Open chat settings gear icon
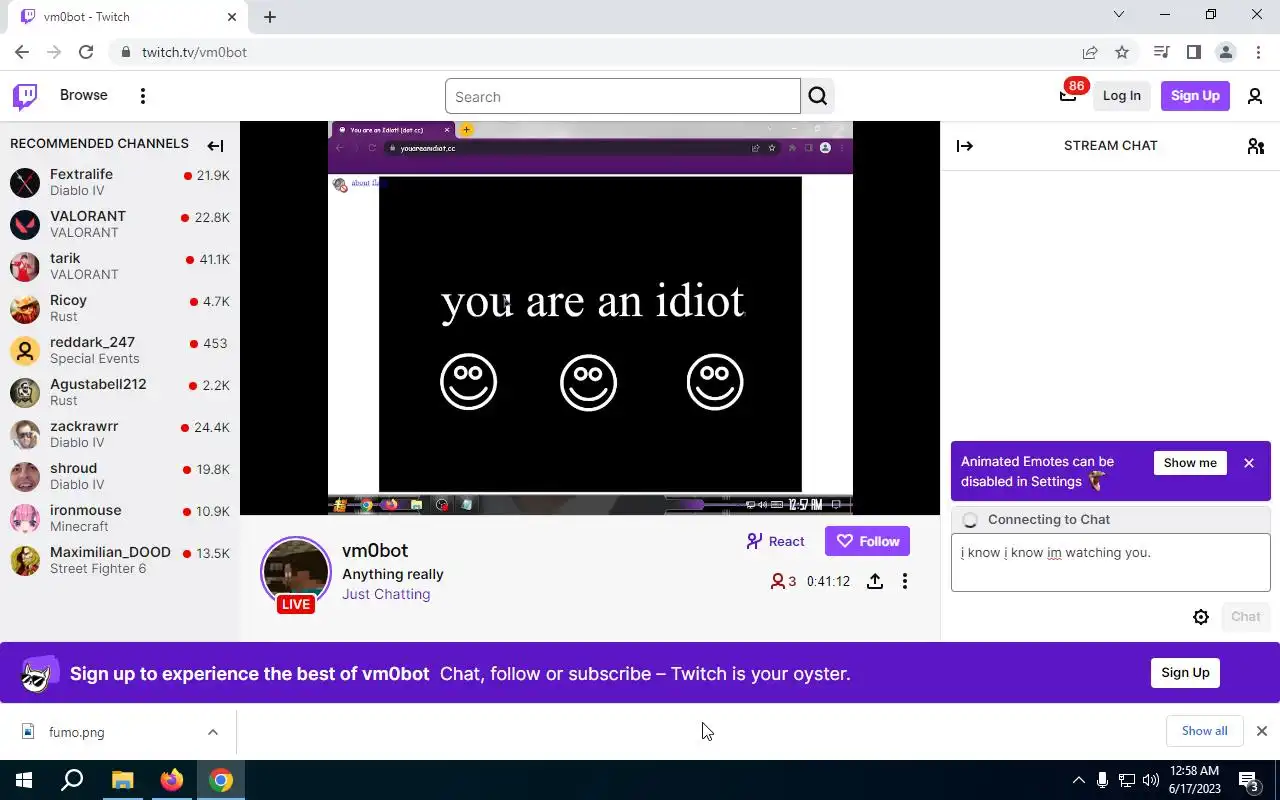Image resolution: width=1280 pixels, height=800 pixels. click(1201, 617)
